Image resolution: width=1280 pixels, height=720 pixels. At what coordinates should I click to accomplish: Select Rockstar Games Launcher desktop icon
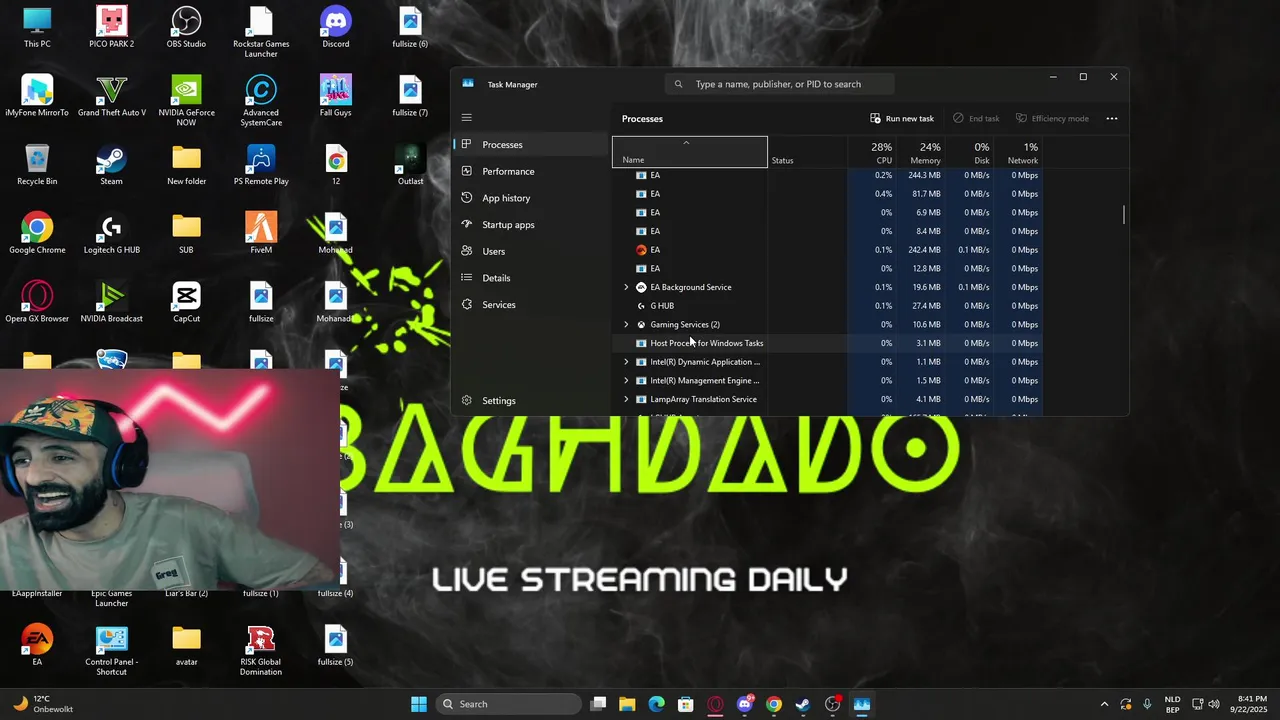point(261,32)
